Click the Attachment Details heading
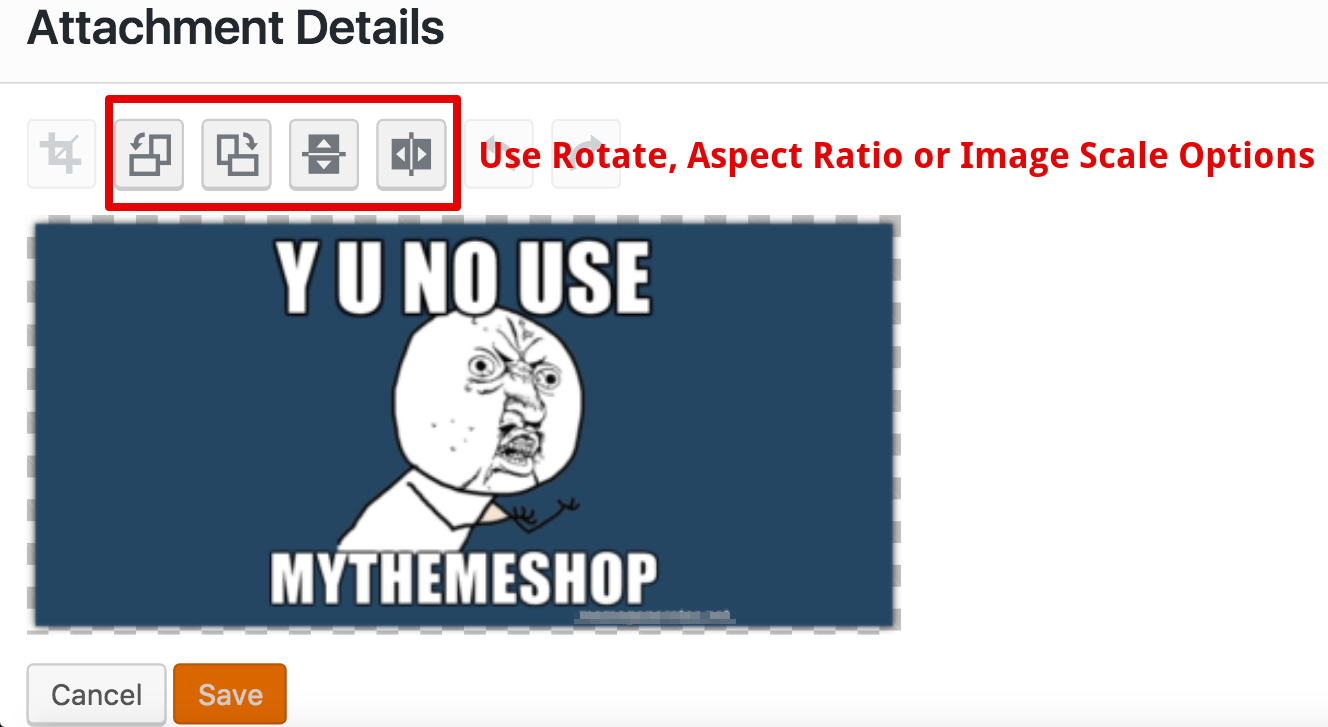The height and width of the screenshot is (727, 1328). (236, 27)
